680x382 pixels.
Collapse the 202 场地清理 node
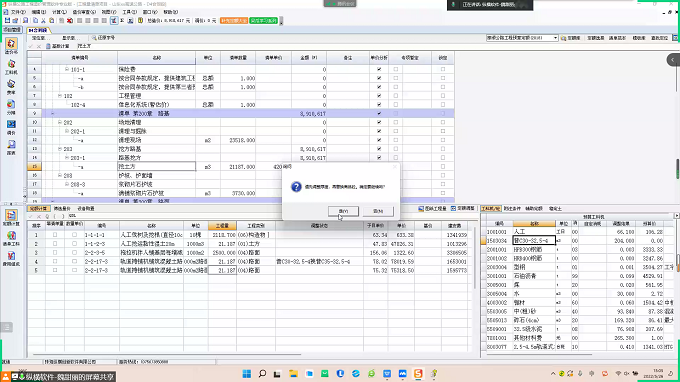pyautogui.click(x=60, y=122)
